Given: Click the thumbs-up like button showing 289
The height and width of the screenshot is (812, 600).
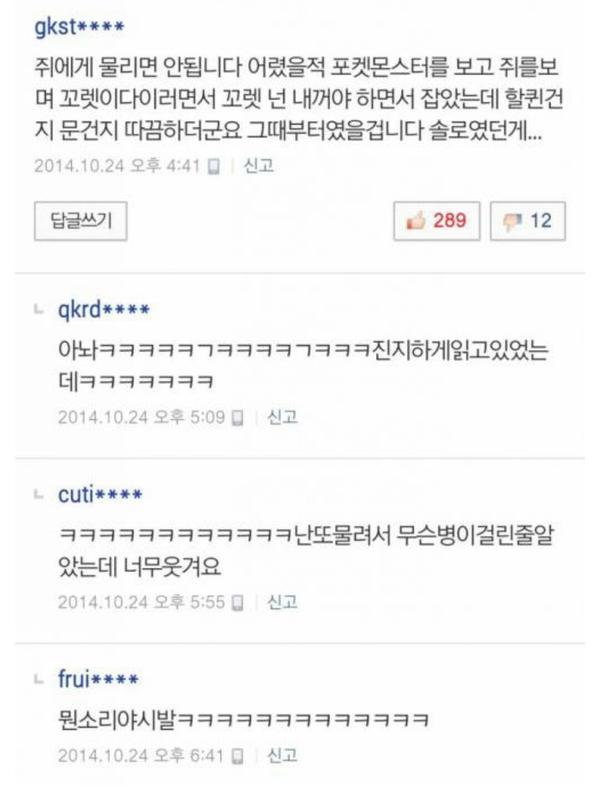Looking at the screenshot, I should click(436, 221).
